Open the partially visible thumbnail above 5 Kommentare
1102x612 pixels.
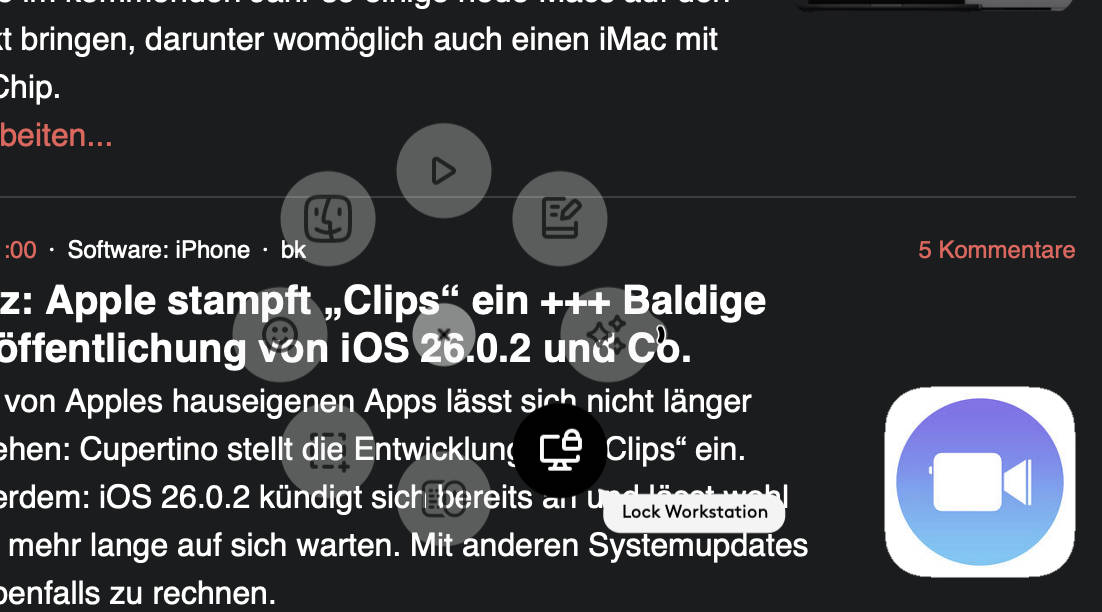pos(935,5)
